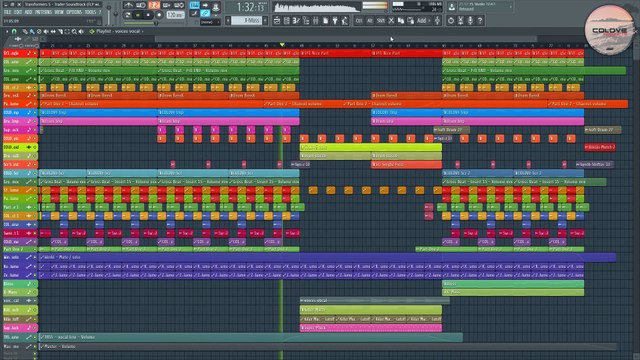Mute the K. Mass track via its dot
The width and height of the screenshot is (640, 360).
click(35, 292)
